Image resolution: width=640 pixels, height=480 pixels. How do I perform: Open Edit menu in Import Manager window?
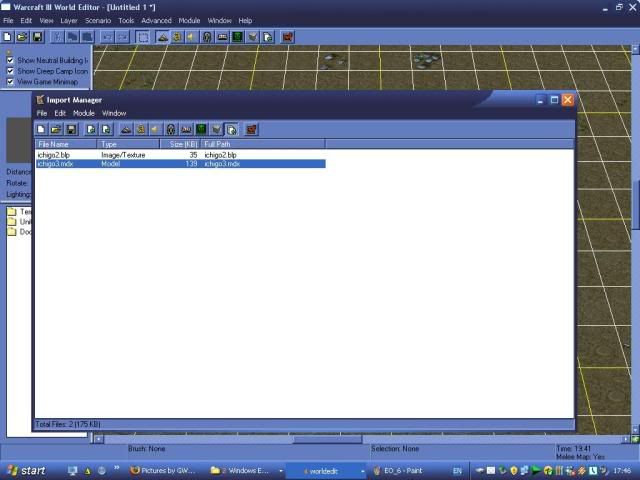tap(60, 113)
